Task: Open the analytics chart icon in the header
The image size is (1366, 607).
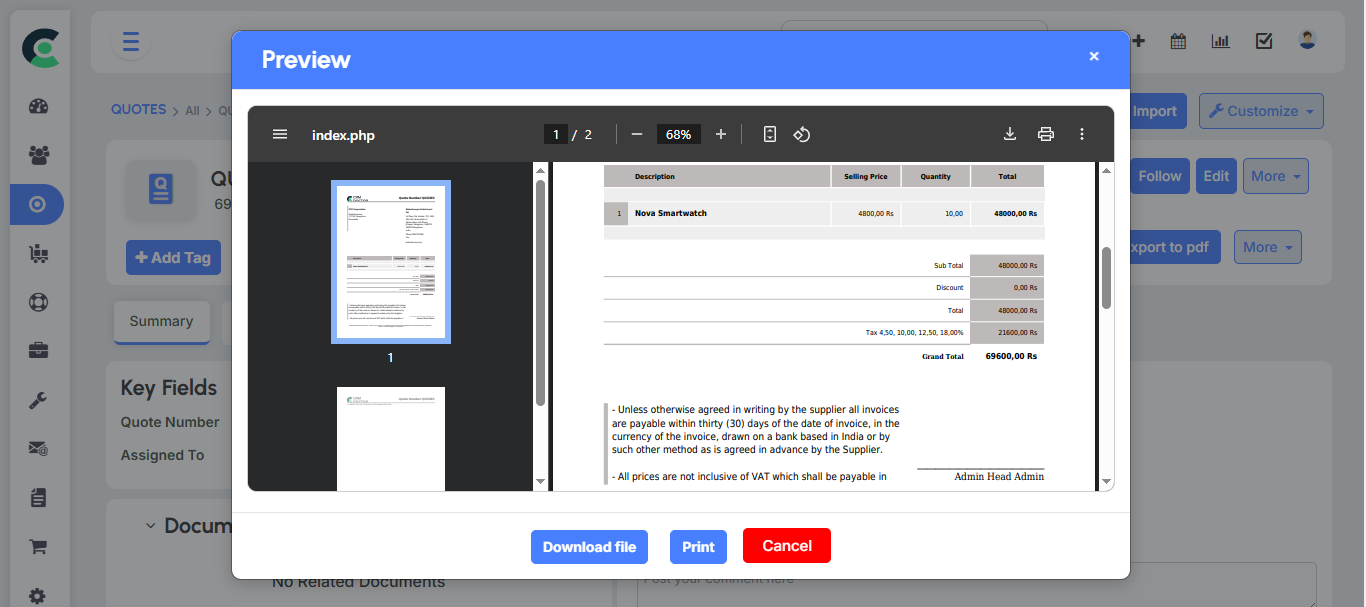Action: coord(1220,40)
